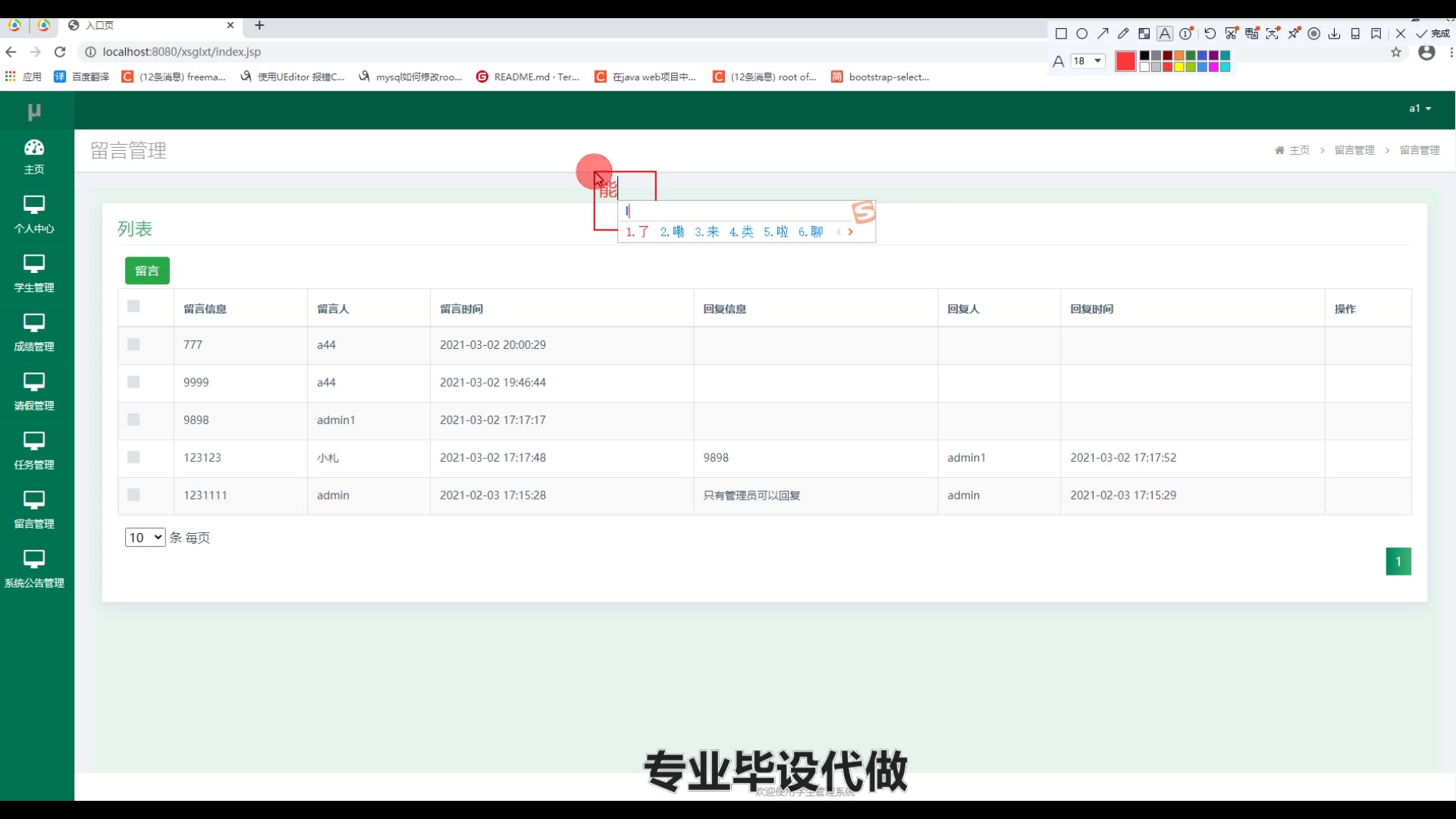Screen dimensions: 1456x819
Task: Open the rows-per-page dropdown showing 10
Action: [x=145, y=537]
